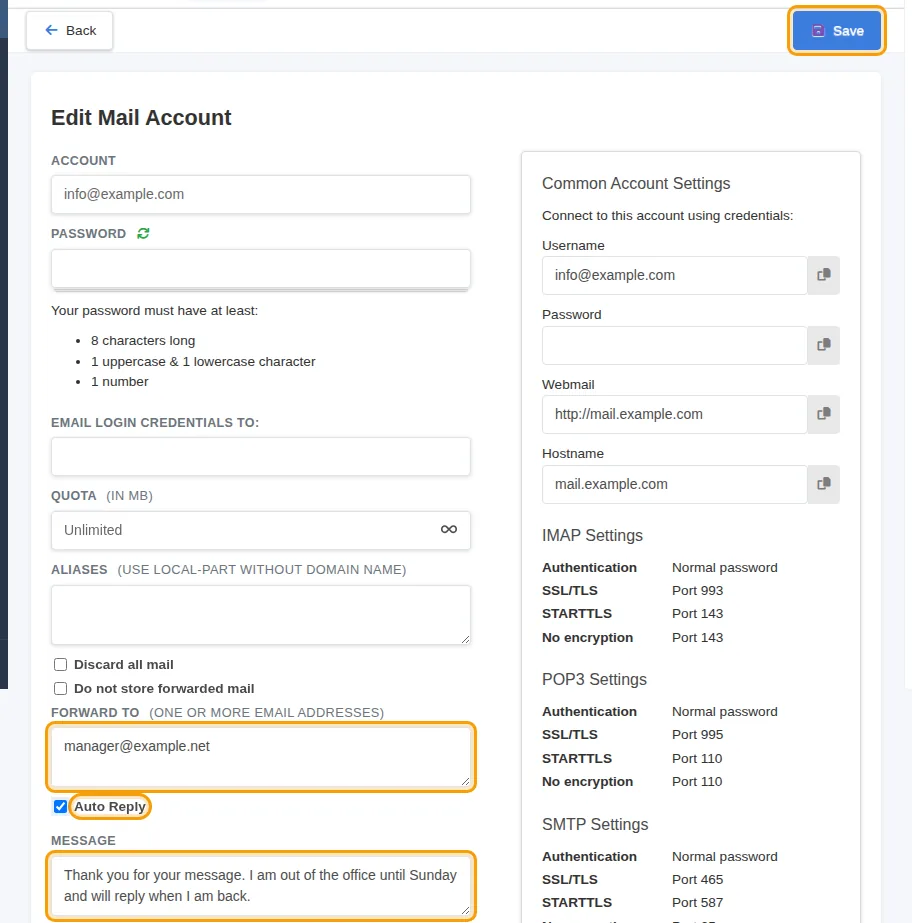Click the Aliases text area

[261, 615]
